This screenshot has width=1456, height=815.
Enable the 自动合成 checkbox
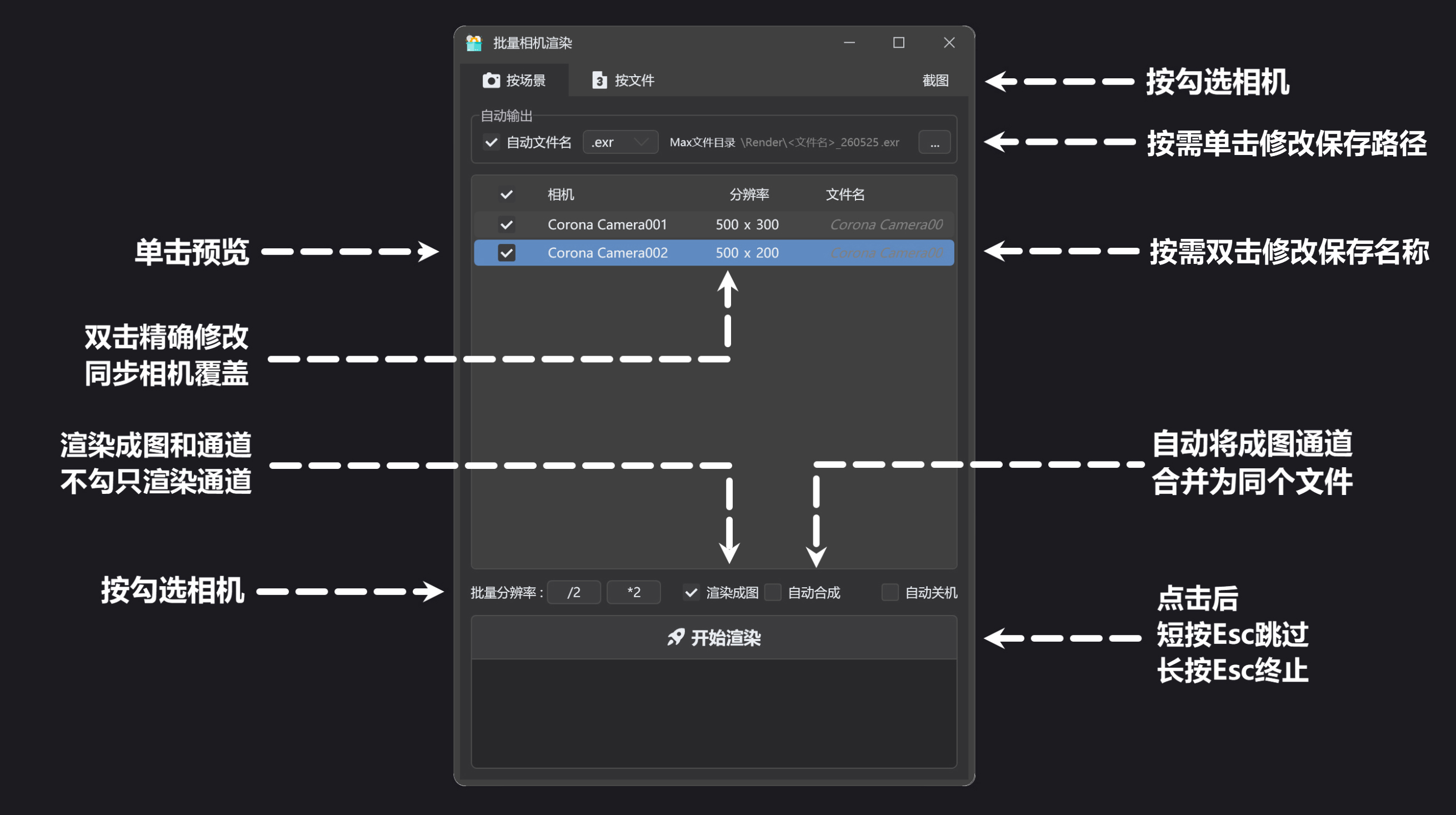click(773, 592)
